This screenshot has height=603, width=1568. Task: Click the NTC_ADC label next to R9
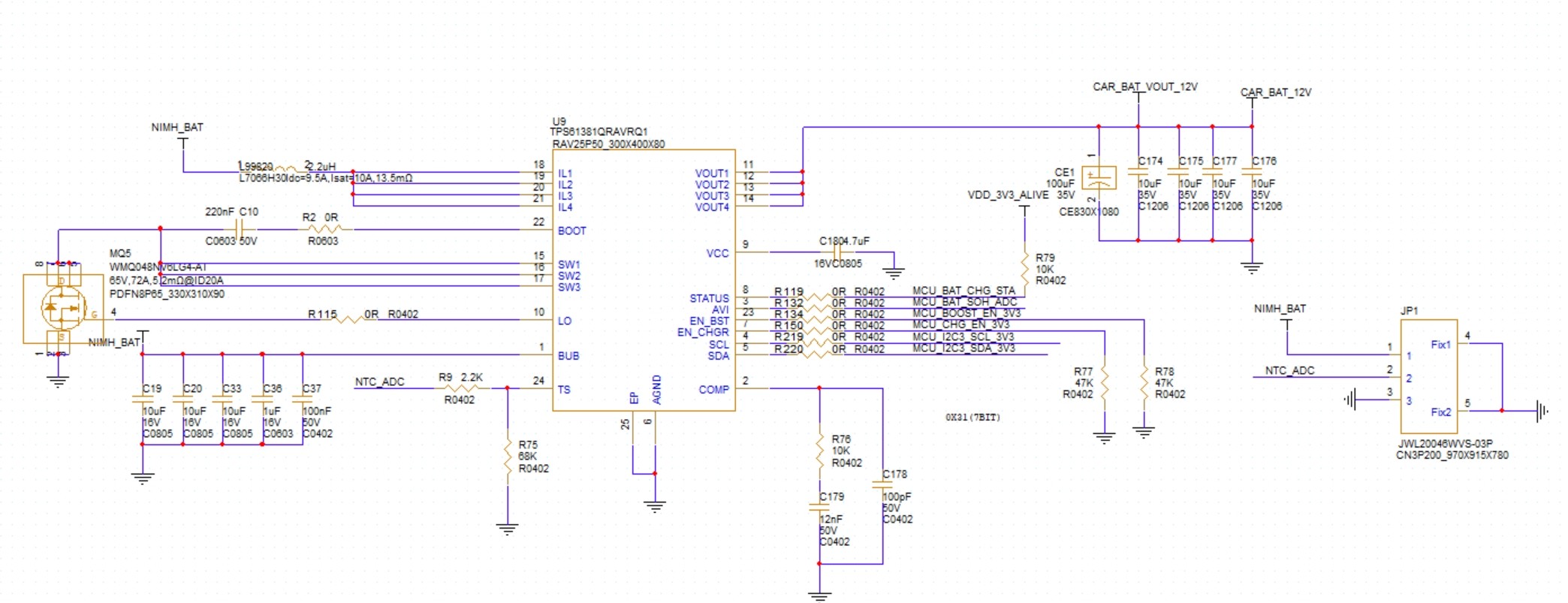[x=379, y=382]
